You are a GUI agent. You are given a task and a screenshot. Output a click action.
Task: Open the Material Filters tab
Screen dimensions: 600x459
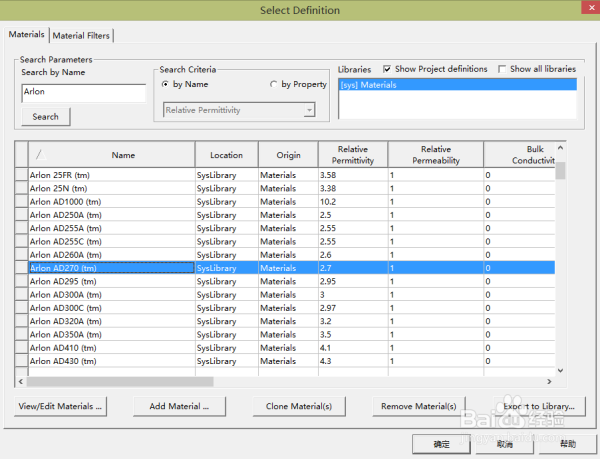[81, 36]
